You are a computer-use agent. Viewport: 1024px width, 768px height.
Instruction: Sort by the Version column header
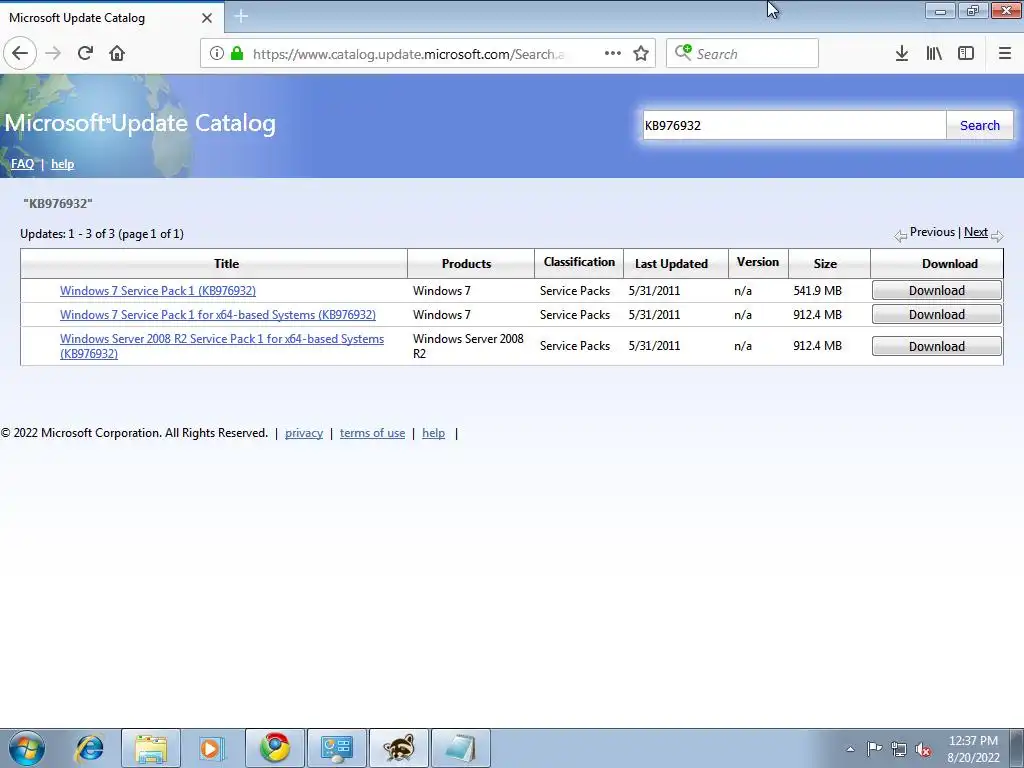758,262
